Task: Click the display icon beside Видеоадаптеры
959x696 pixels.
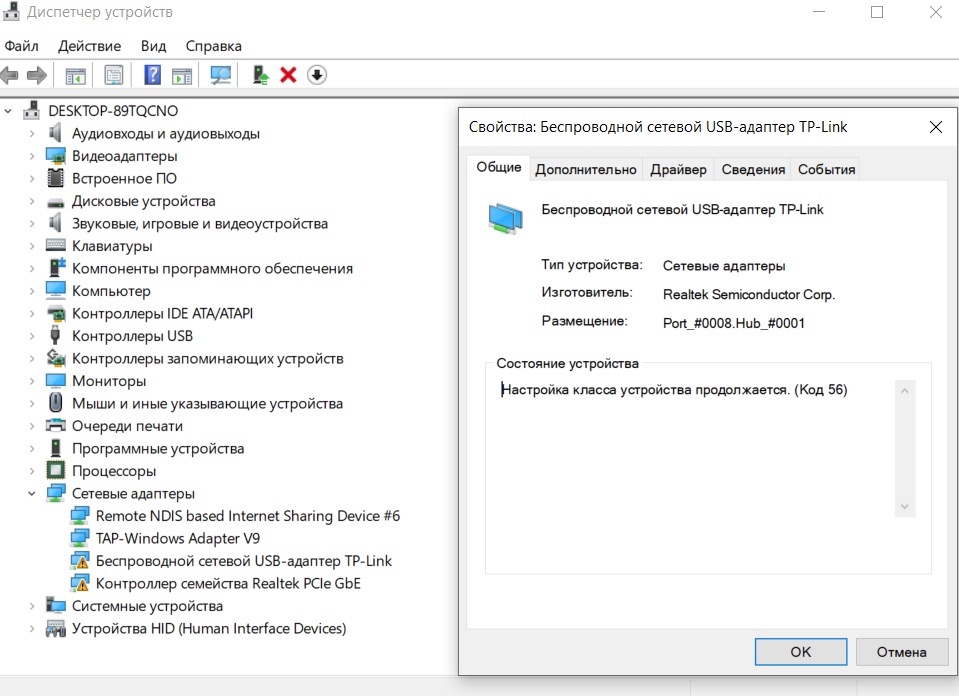Action: tap(56, 155)
